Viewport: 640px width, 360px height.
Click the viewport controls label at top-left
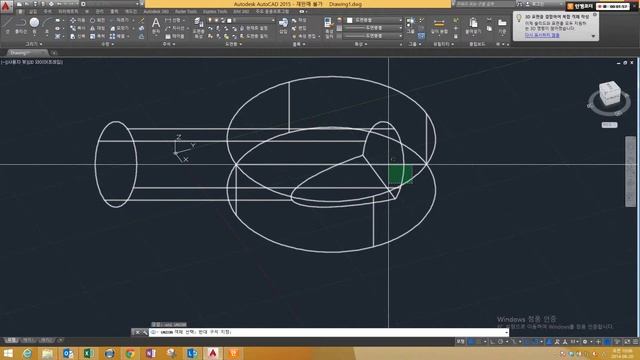point(32,62)
